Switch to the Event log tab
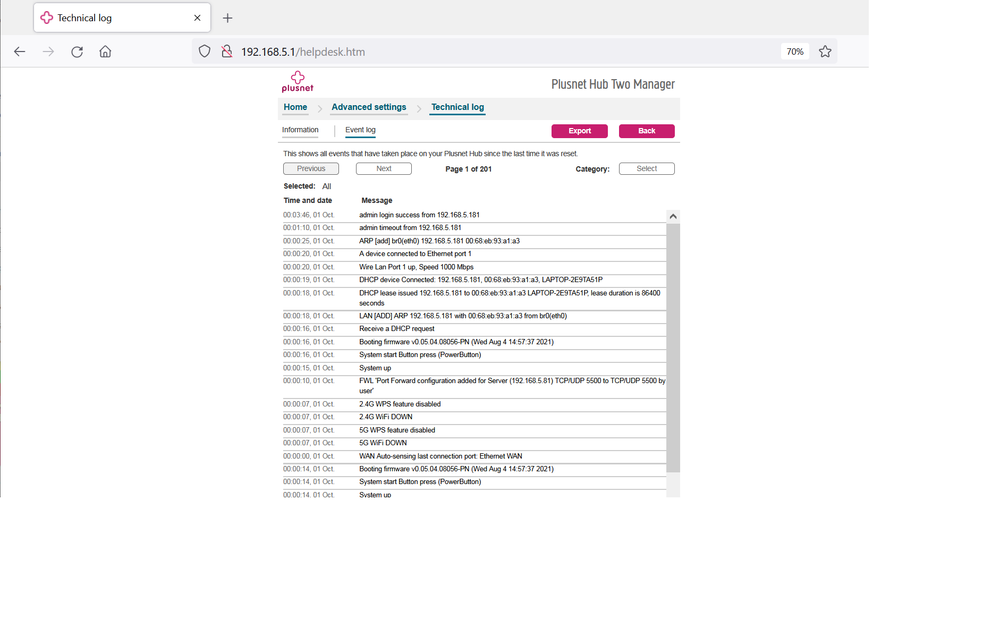The image size is (999, 631). [359, 129]
